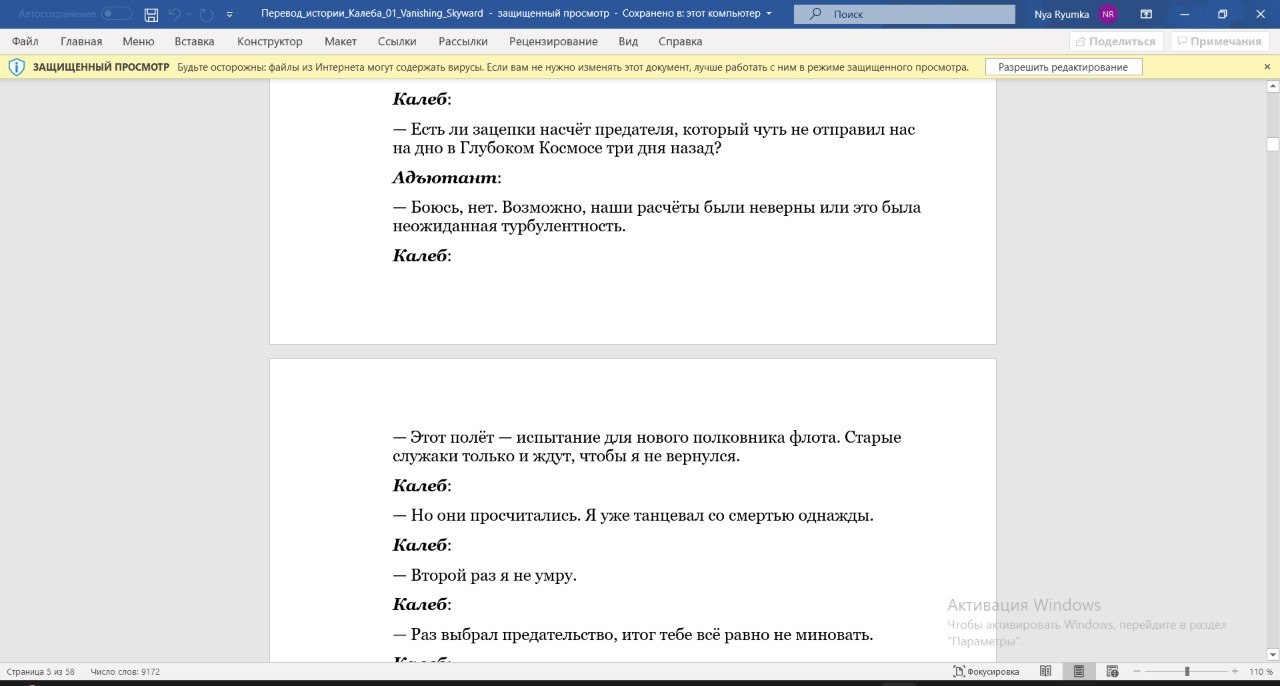Screen dimensions: 1280x686
Task: Click the line "— Второй раз я не умру."
Action: point(485,576)
